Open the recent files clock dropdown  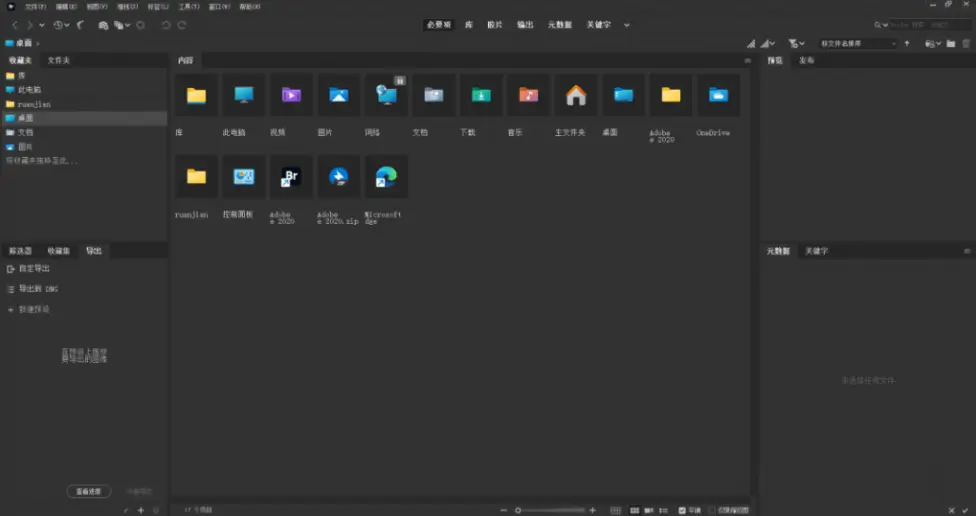[x=61, y=26]
